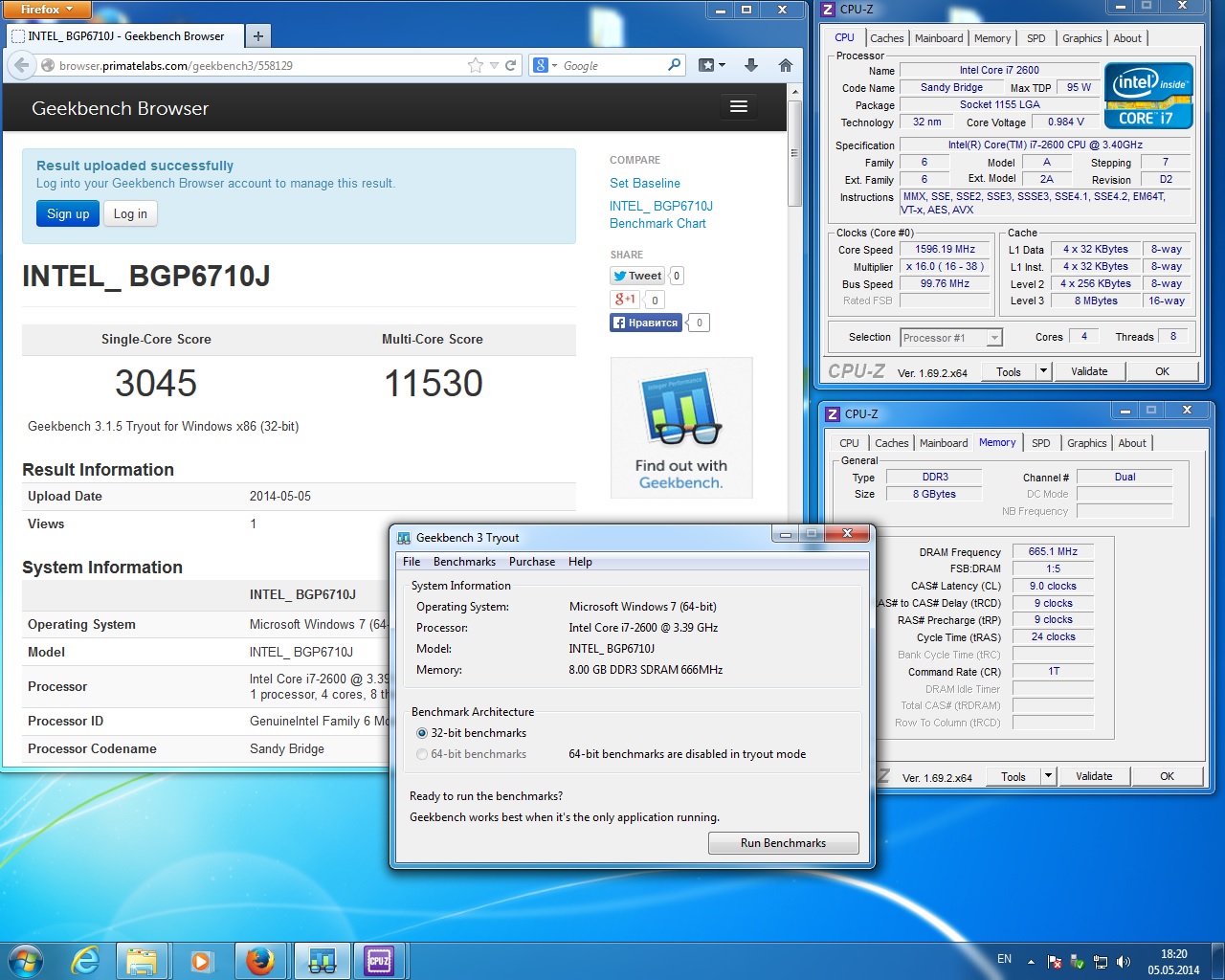The height and width of the screenshot is (980, 1225).
Task: Click Validate in CPU-Z Memory window
Action: click(1094, 776)
